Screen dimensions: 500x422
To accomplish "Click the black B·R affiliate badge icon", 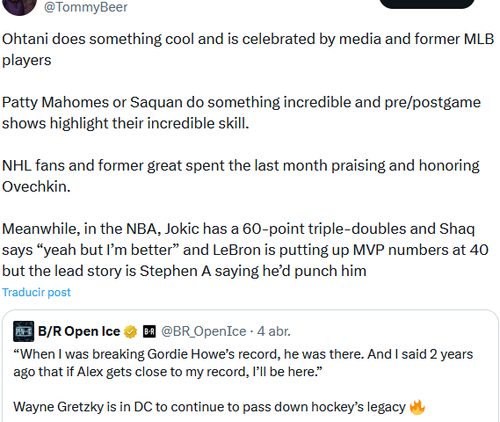I will pos(149,331).
